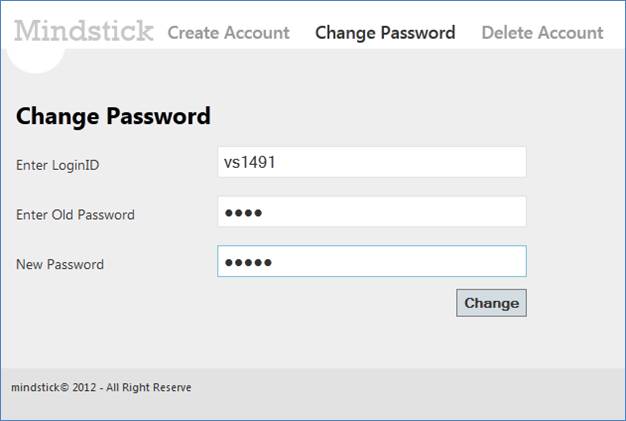Click the Mindstick logo
The height and width of the screenshot is (421, 626).
click(84, 30)
